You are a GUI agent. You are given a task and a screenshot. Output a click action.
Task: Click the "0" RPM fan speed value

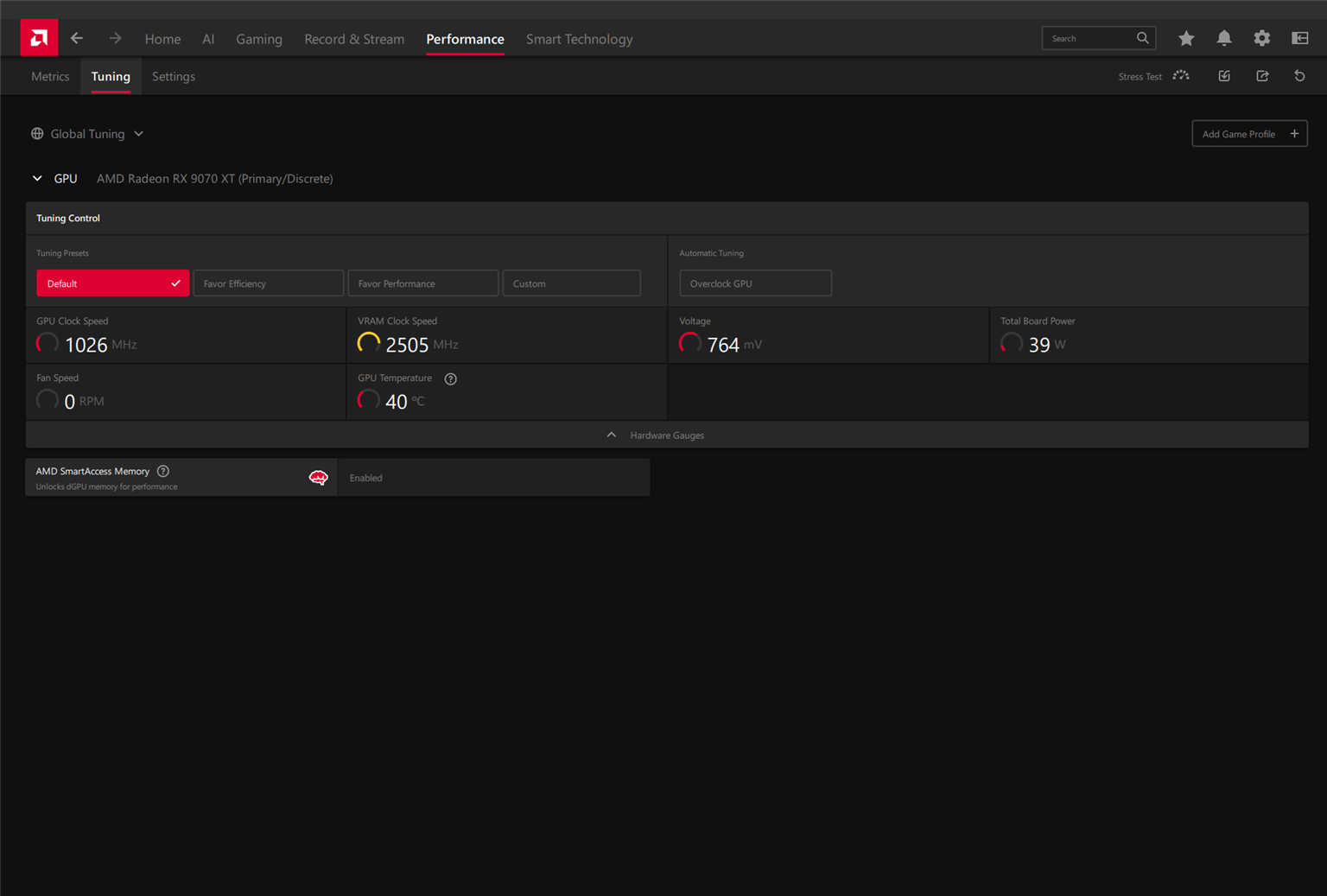click(70, 402)
